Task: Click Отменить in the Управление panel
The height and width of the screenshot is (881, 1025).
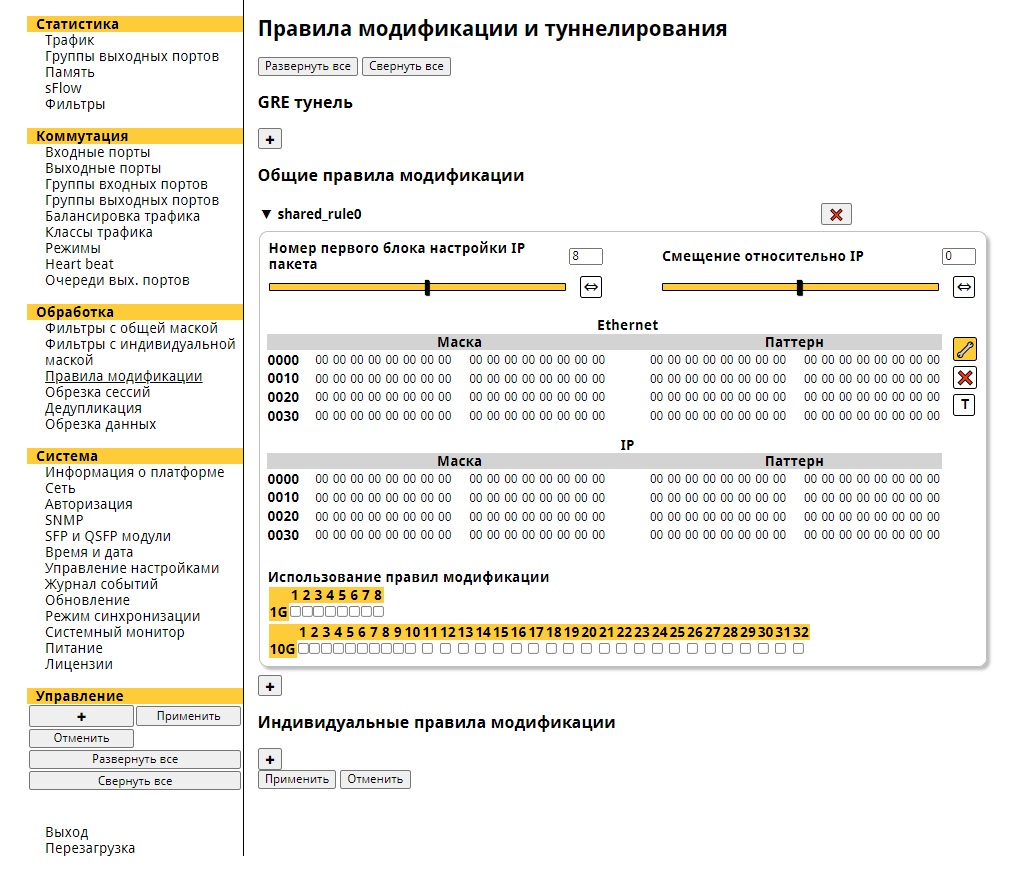Action: [82, 738]
